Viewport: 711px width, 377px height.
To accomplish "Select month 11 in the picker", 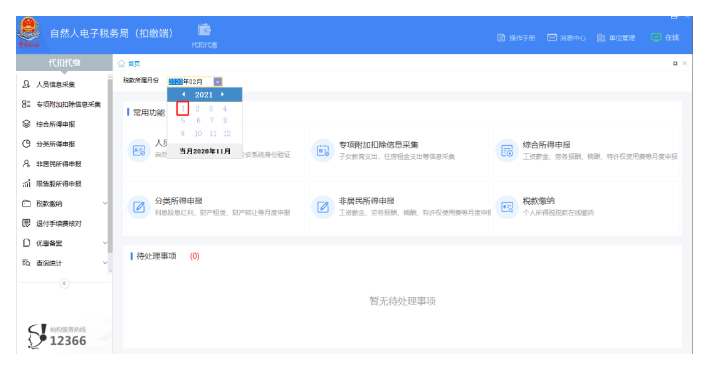I will (x=213, y=134).
